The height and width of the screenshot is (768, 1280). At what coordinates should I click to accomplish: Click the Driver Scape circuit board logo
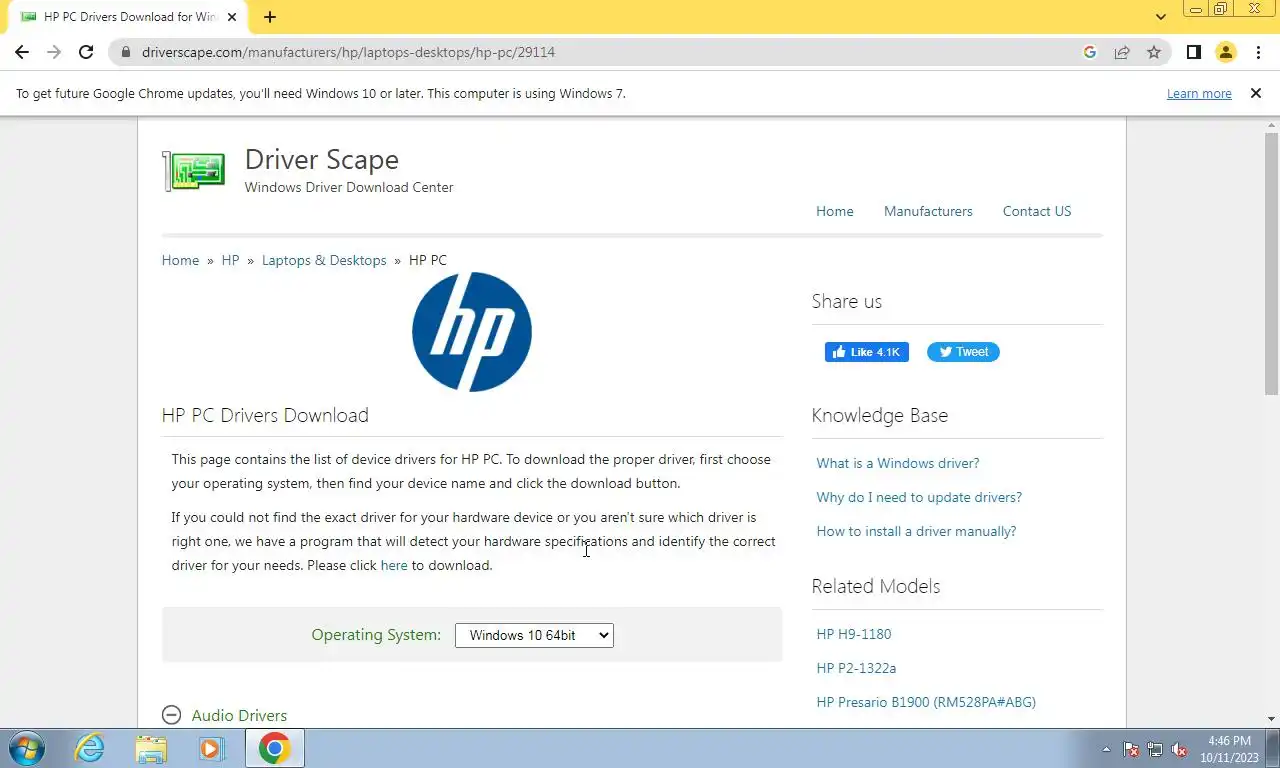pos(194,170)
